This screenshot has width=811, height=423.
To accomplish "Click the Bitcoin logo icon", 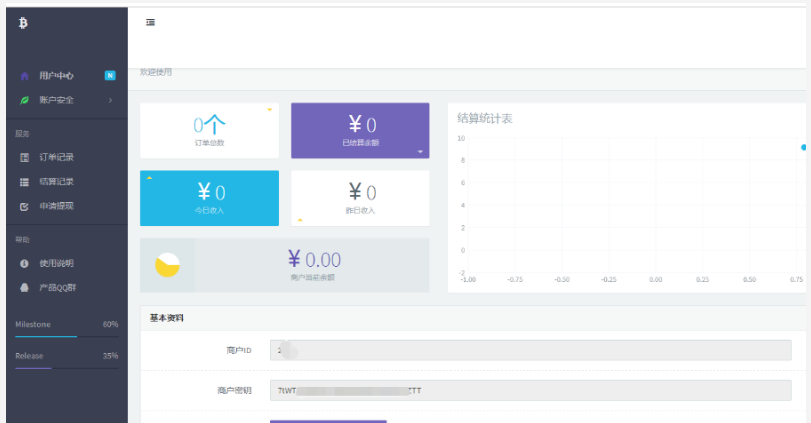I will coord(23,23).
